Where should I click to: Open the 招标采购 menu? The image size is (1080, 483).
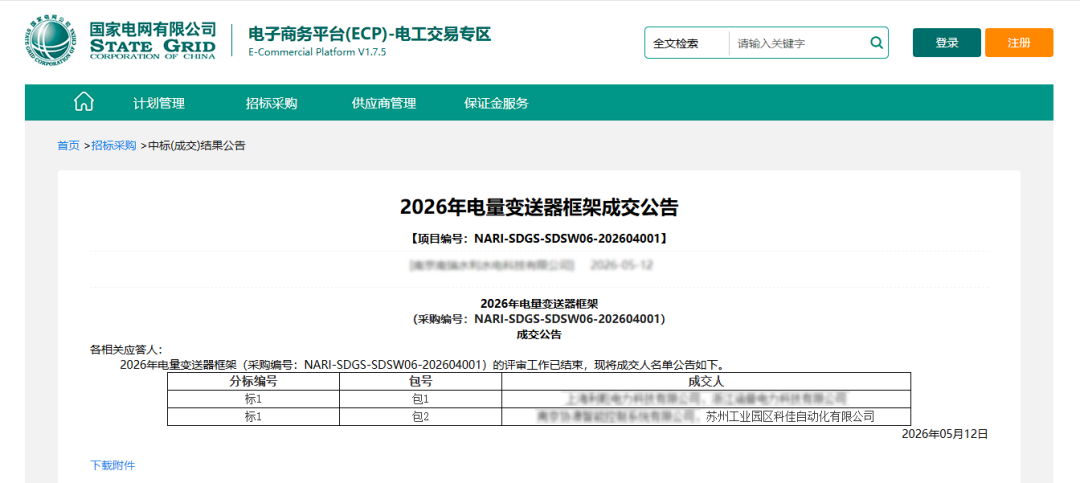(271, 103)
